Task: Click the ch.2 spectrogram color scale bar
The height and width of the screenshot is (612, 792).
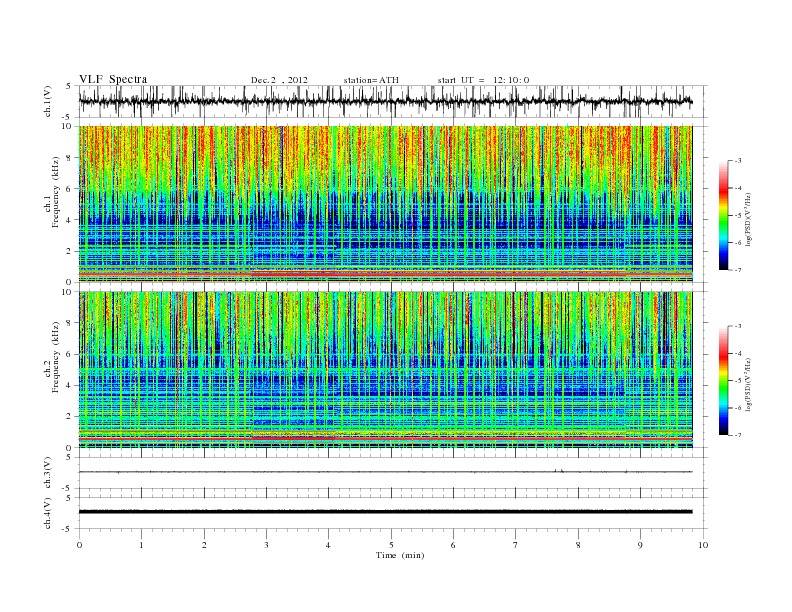Action: [x=724, y=381]
